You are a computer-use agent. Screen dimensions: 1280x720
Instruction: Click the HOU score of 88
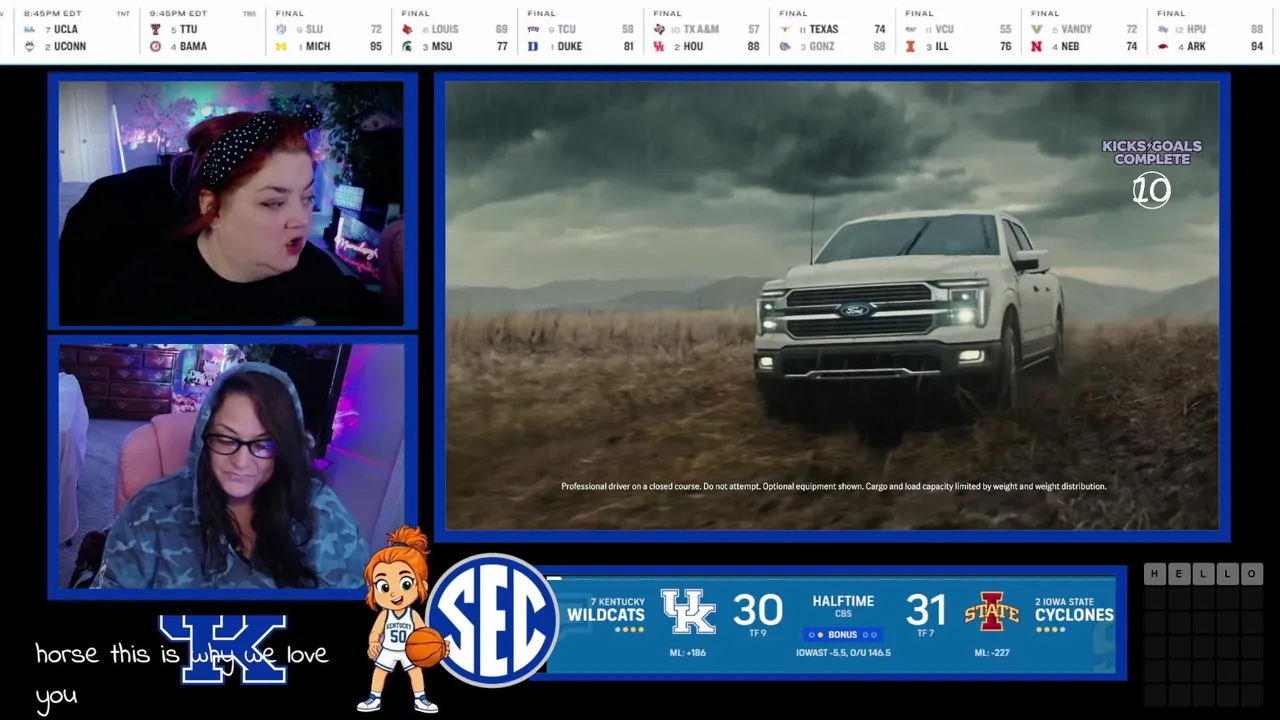(x=753, y=47)
